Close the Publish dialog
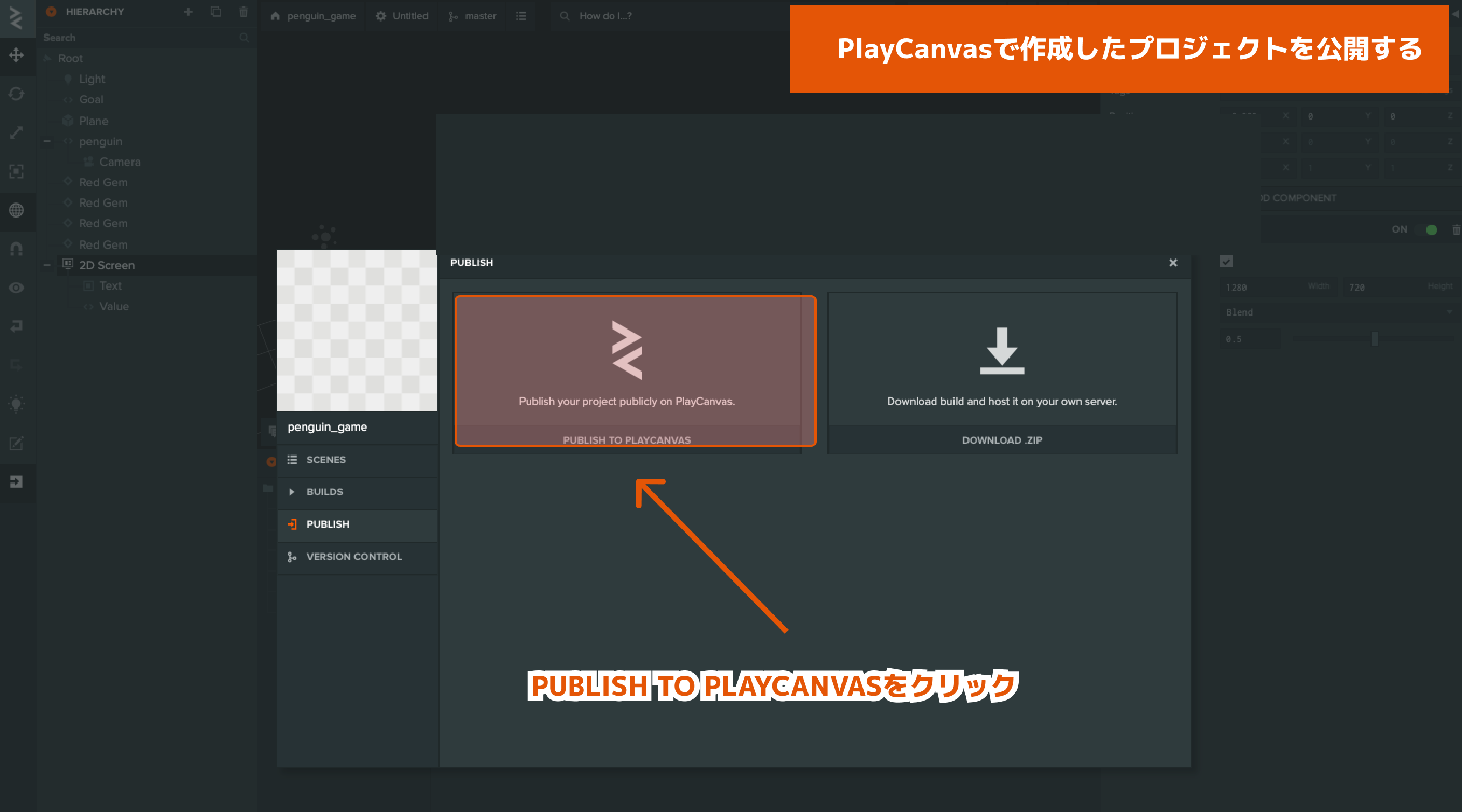This screenshot has height=812, width=1462. click(x=1173, y=262)
